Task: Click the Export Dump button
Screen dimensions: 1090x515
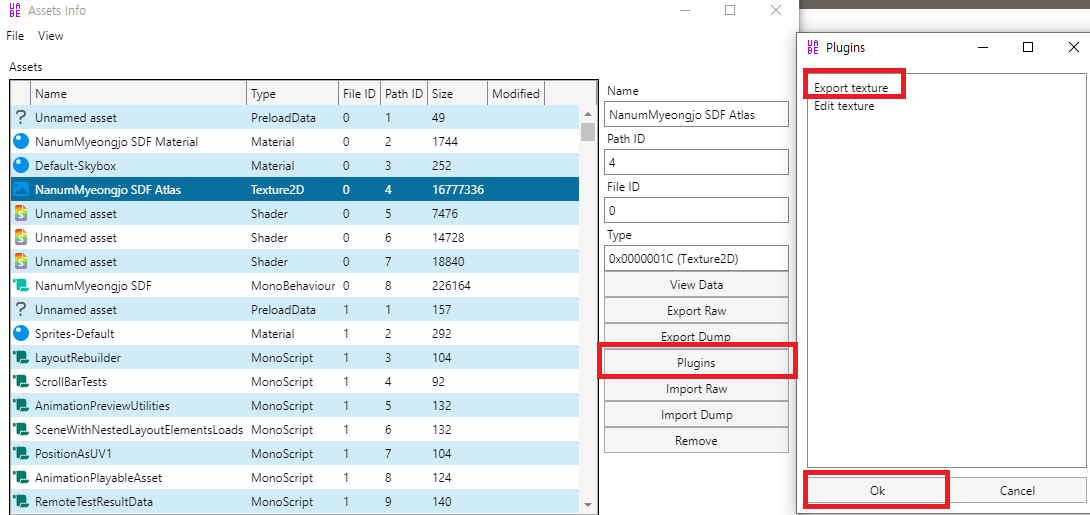Action: click(697, 336)
